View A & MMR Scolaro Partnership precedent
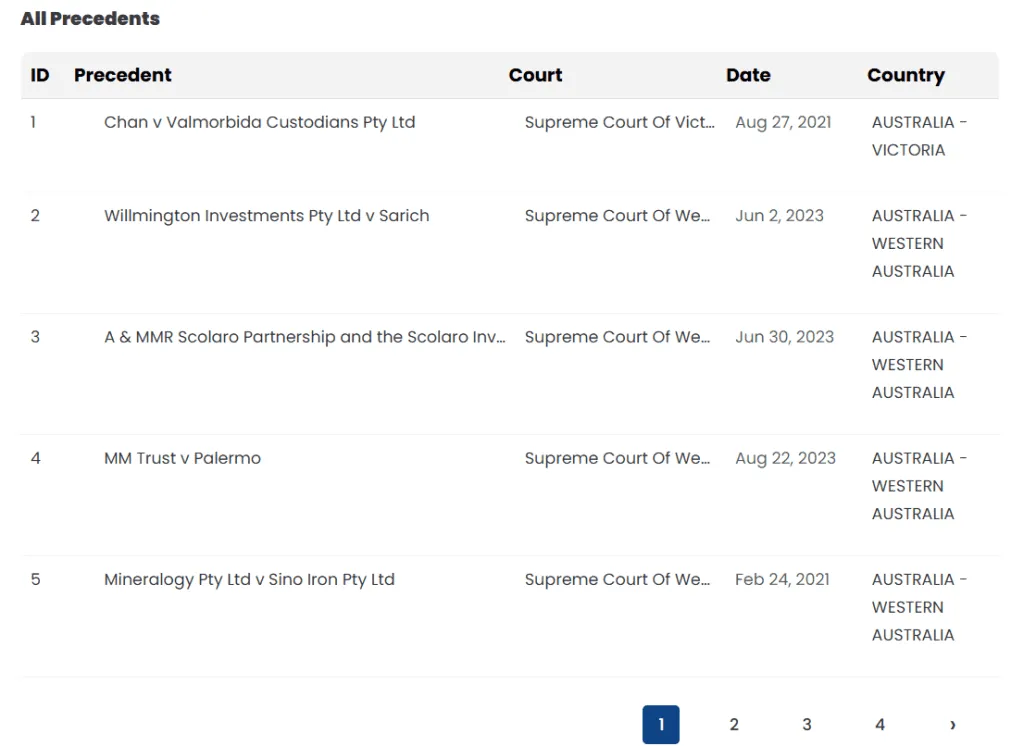This screenshot has width=1024, height=746. click(x=304, y=337)
